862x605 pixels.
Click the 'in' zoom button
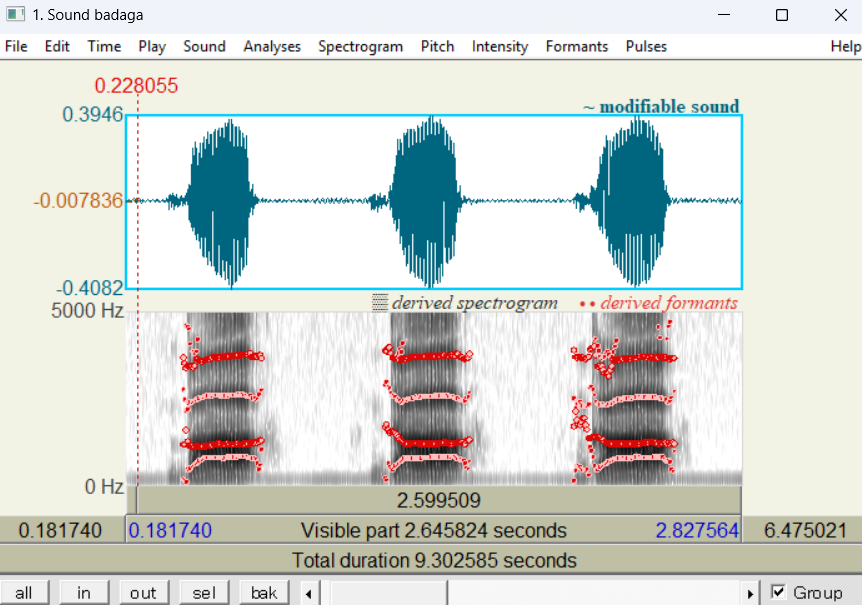(84, 593)
